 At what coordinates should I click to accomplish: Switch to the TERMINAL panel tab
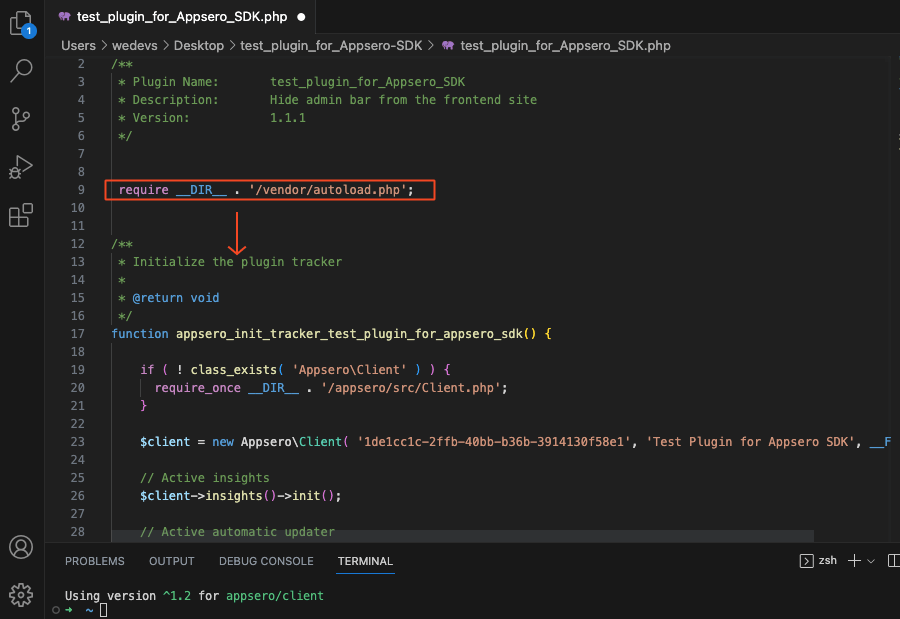pyautogui.click(x=365, y=561)
